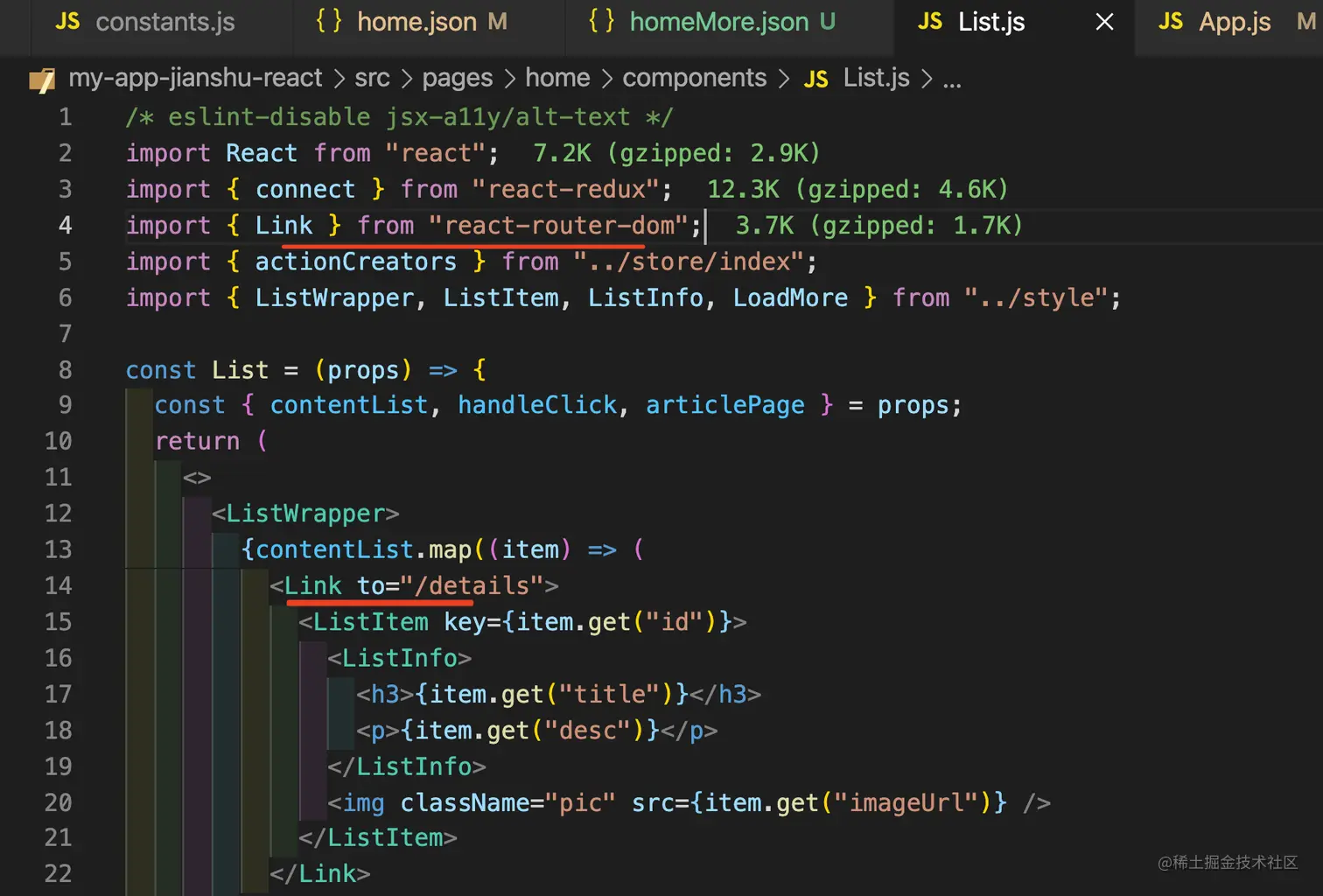Click the closing Link tag on line 22
Screen dimensions: 1323x896
320,873
